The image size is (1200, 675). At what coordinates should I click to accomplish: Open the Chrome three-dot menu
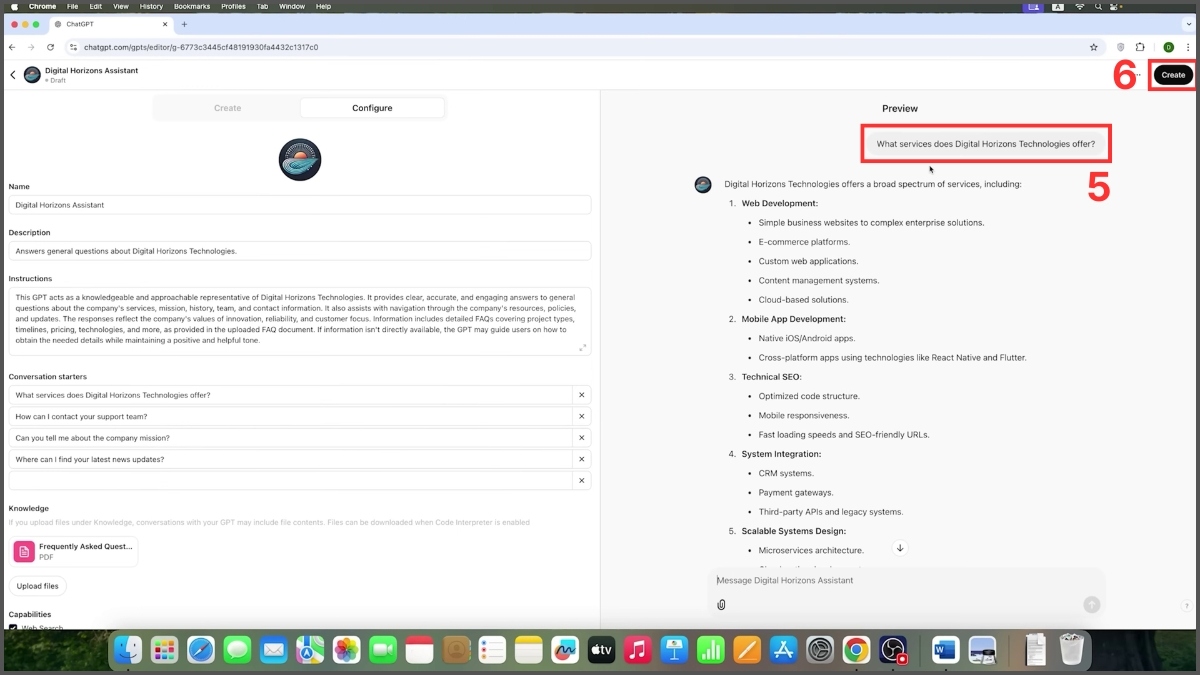(x=1188, y=47)
